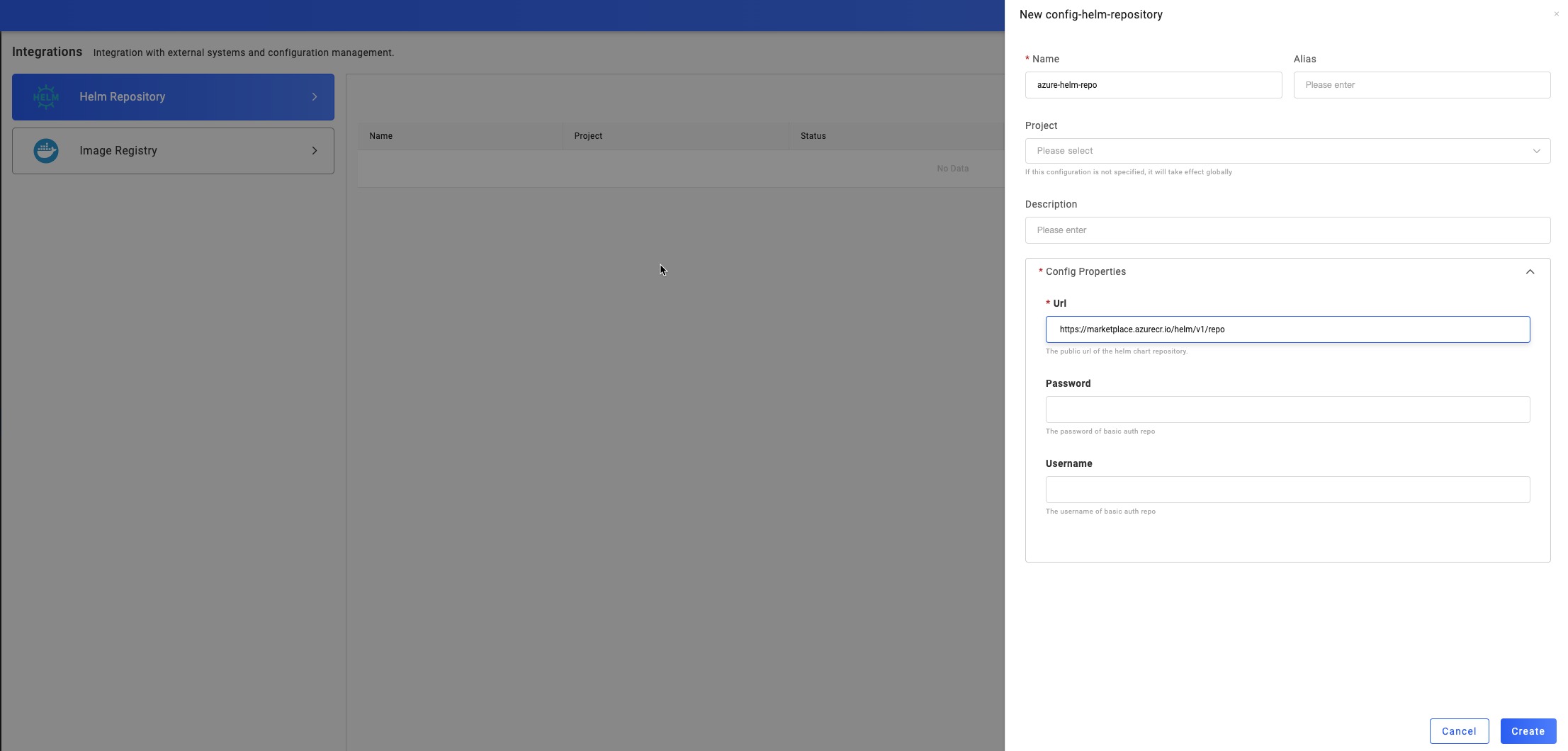Click the Helm logo icon
The height and width of the screenshot is (751, 1568).
click(x=46, y=97)
